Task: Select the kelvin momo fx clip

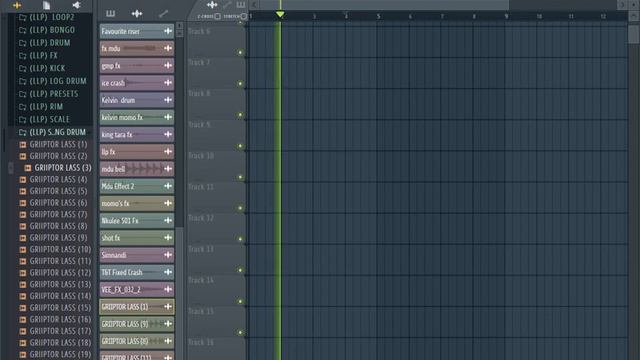Action: pyautogui.click(x=137, y=117)
